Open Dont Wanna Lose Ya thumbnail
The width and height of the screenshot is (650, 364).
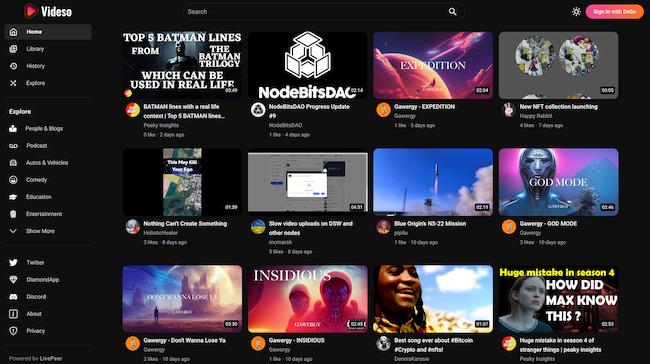click(182, 299)
